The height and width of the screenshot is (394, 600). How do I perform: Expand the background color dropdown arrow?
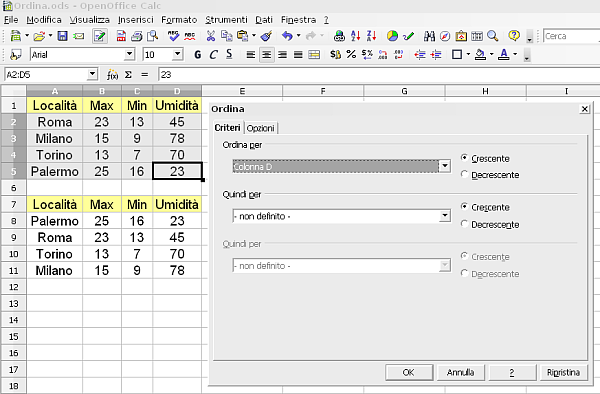pyautogui.click(x=492, y=54)
